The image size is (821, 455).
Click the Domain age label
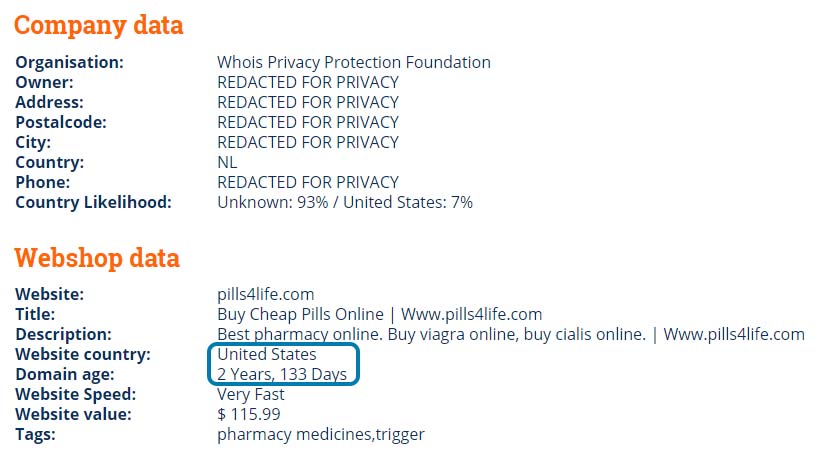[x=65, y=375]
